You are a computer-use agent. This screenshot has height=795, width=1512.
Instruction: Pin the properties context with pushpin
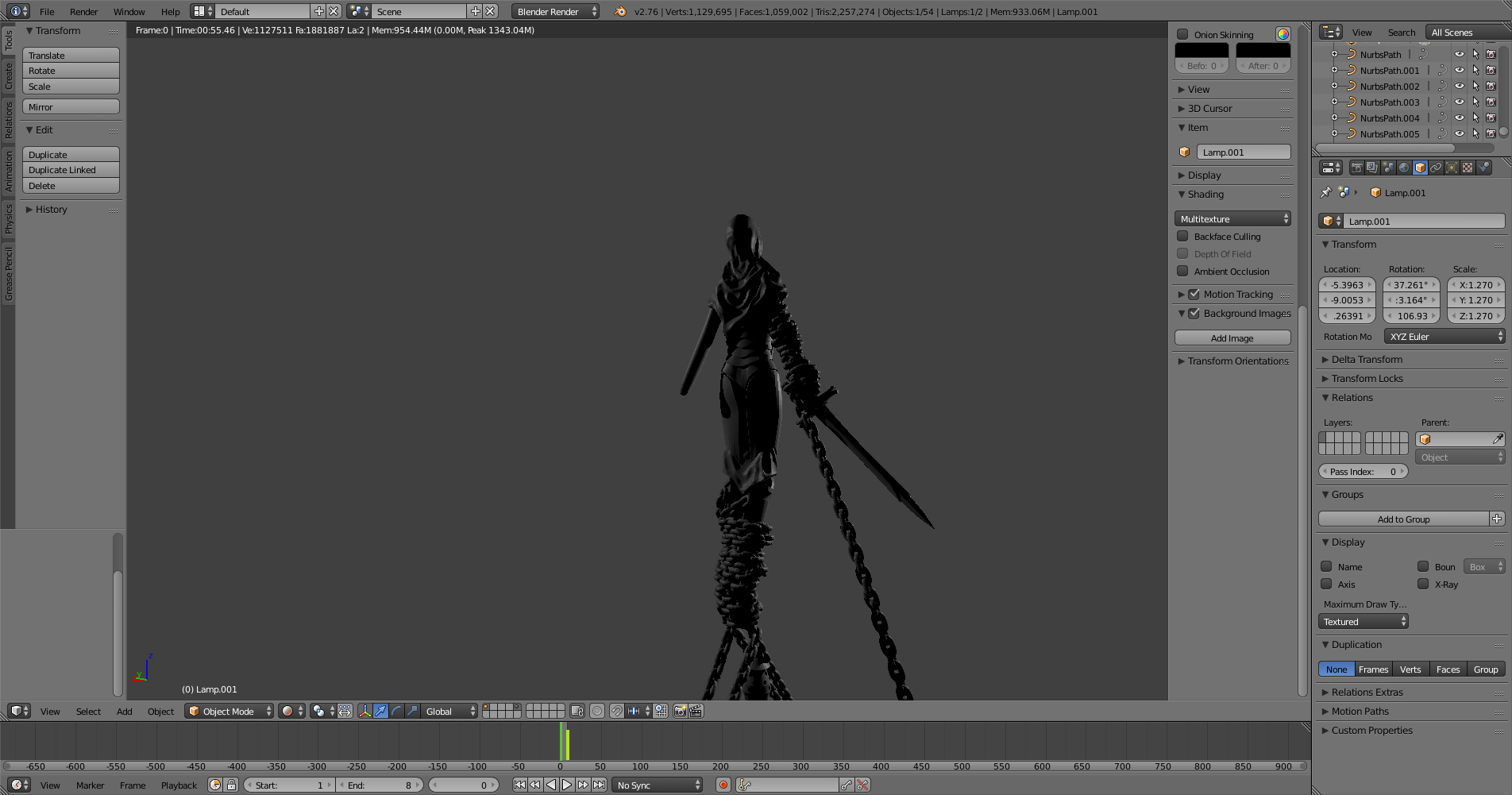(1325, 192)
